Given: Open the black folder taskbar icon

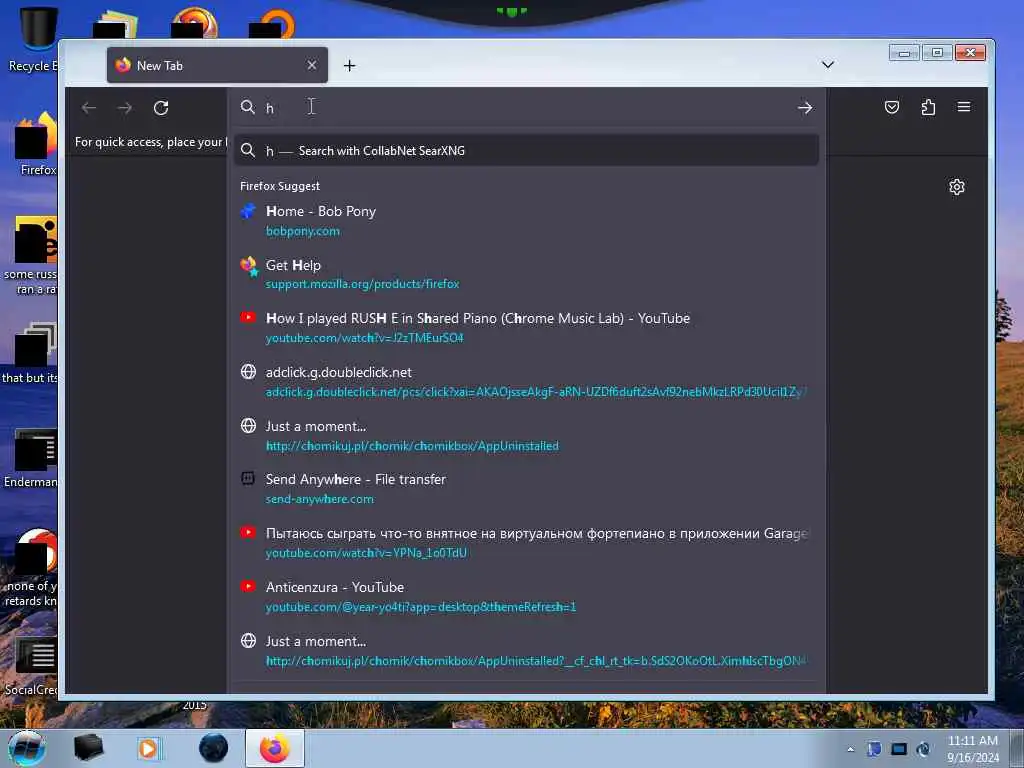Looking at the screenshot, I should (x=89, y=748).
